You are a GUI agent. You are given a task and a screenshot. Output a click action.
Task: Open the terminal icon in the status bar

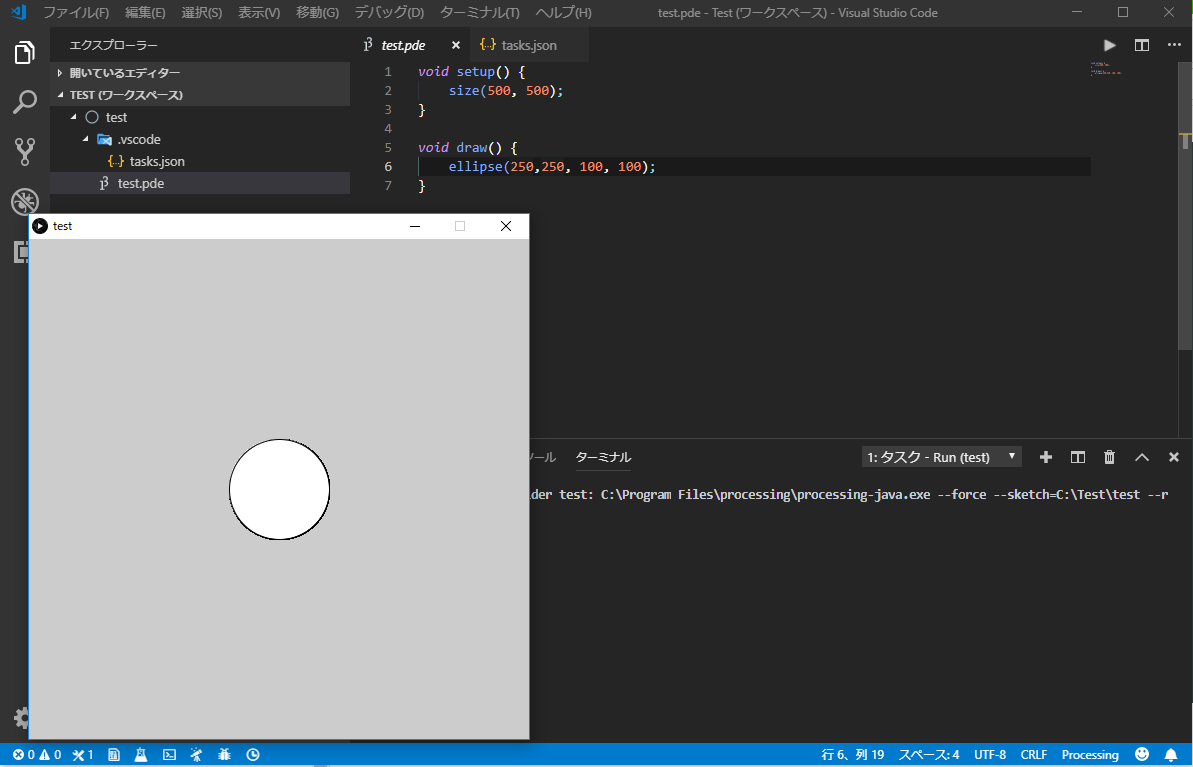[169, 754]
